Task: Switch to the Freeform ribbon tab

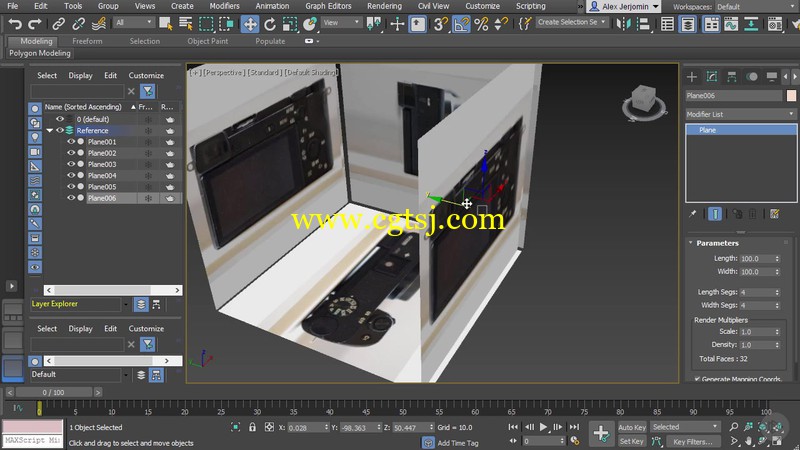Action: tap(87, 41)
